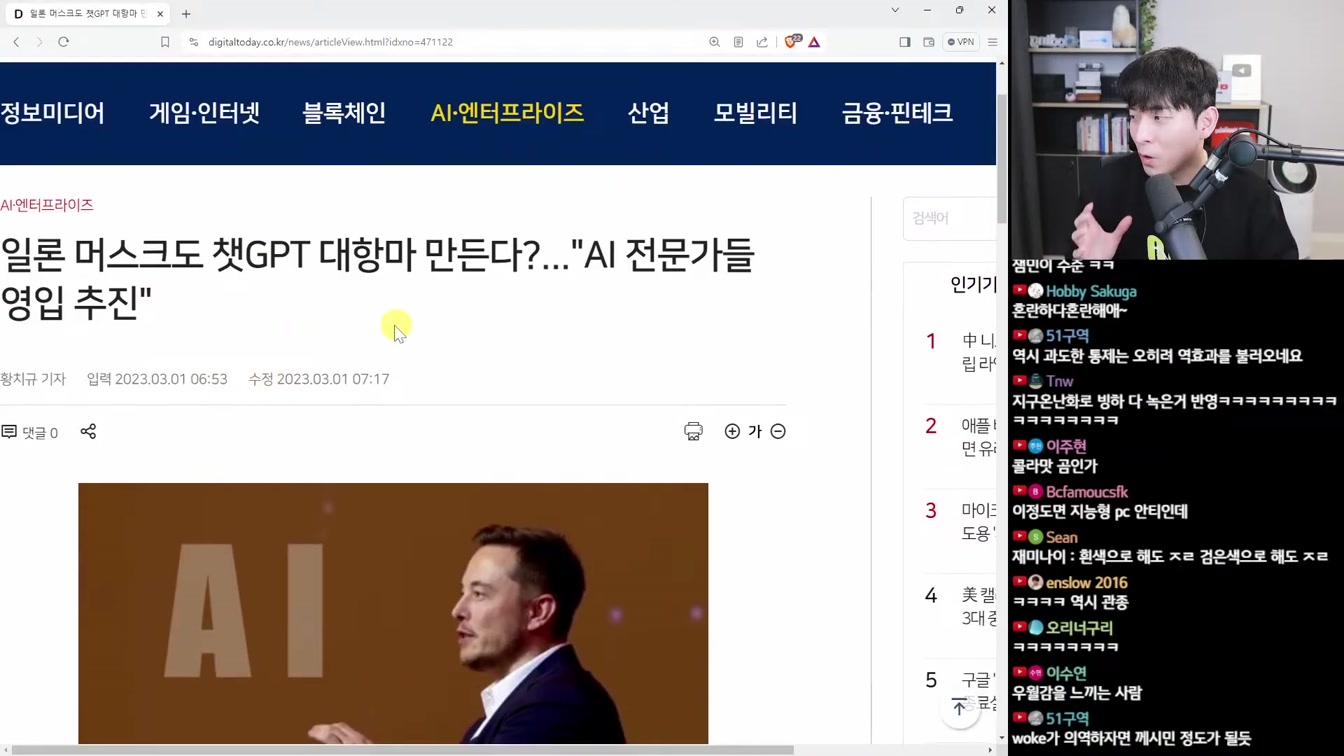The height and width of the screenshot is (756, 1344).
Task: Open the Brave Shields lion icon
Action: tap(791, 42)
